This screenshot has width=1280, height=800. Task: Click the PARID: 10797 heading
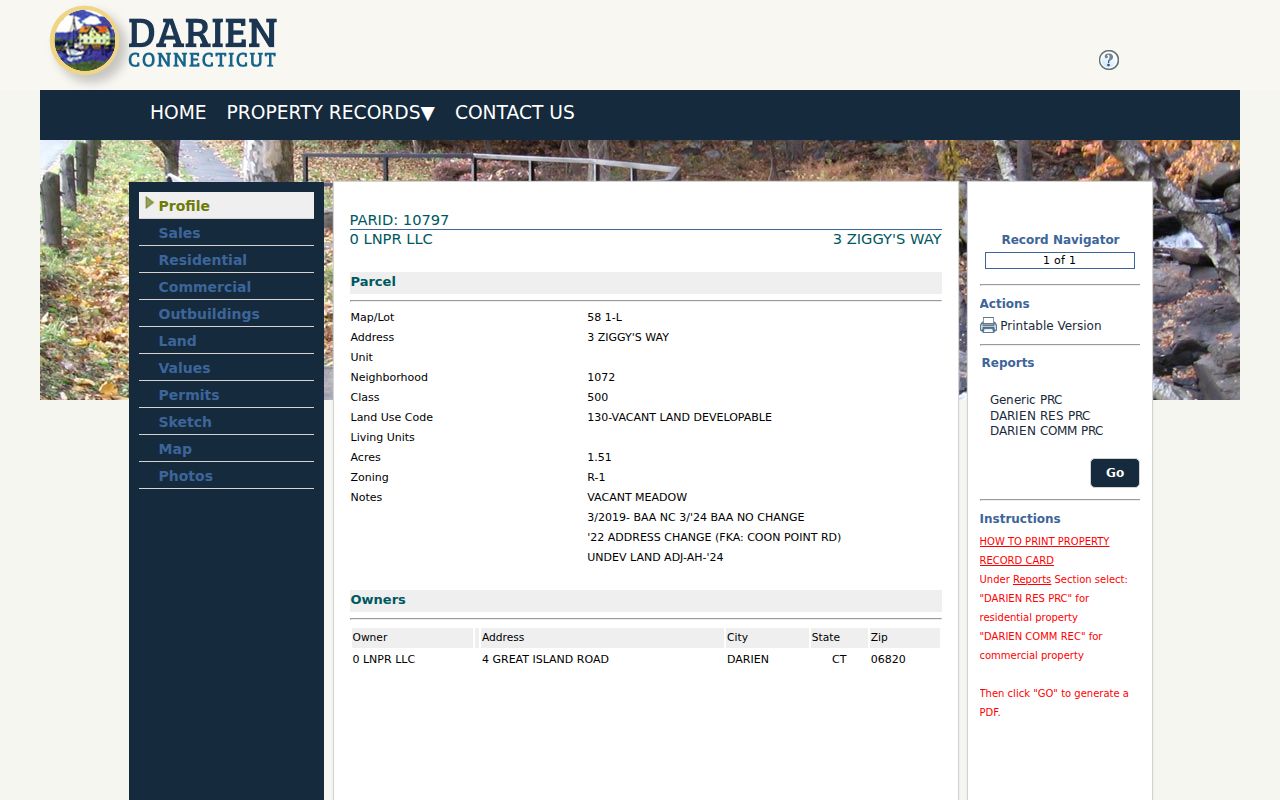point(399,220)
